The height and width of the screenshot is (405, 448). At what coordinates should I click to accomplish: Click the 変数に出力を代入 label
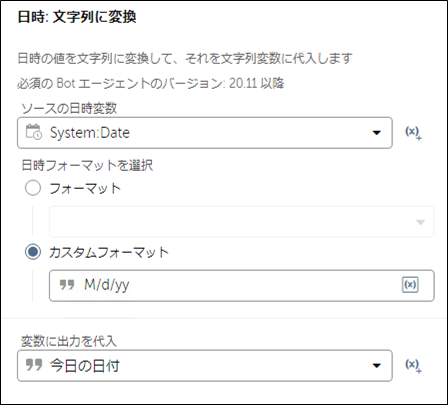[x=69, y=341]
